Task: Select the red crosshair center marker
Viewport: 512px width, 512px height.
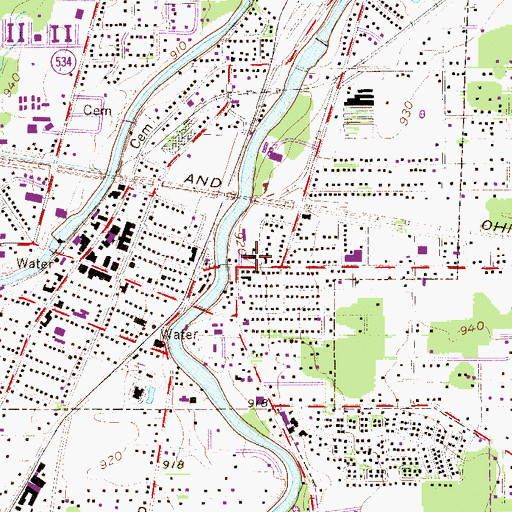Action: coord(256,256)
